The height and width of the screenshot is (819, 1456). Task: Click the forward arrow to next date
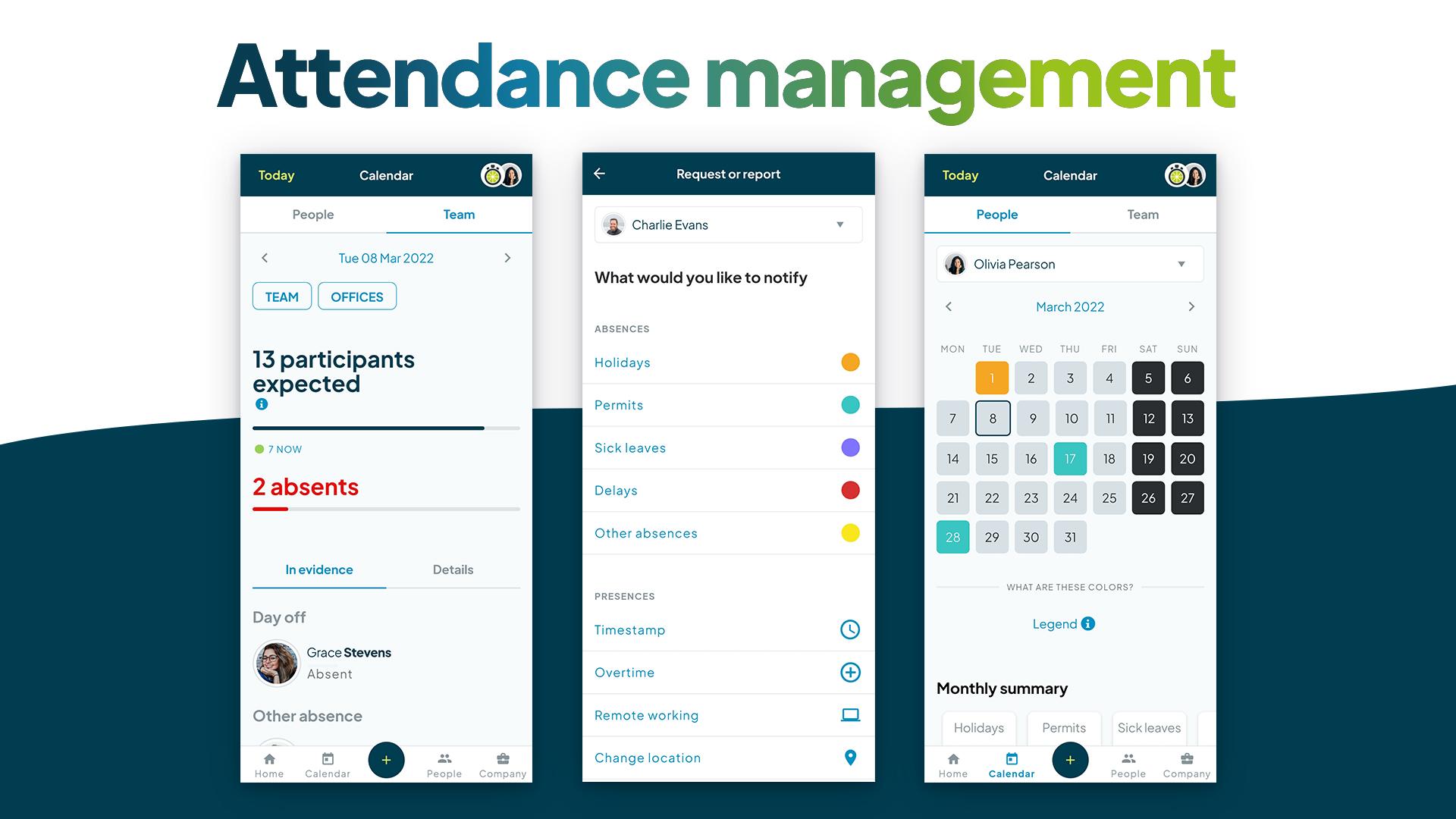pos(508,258)
